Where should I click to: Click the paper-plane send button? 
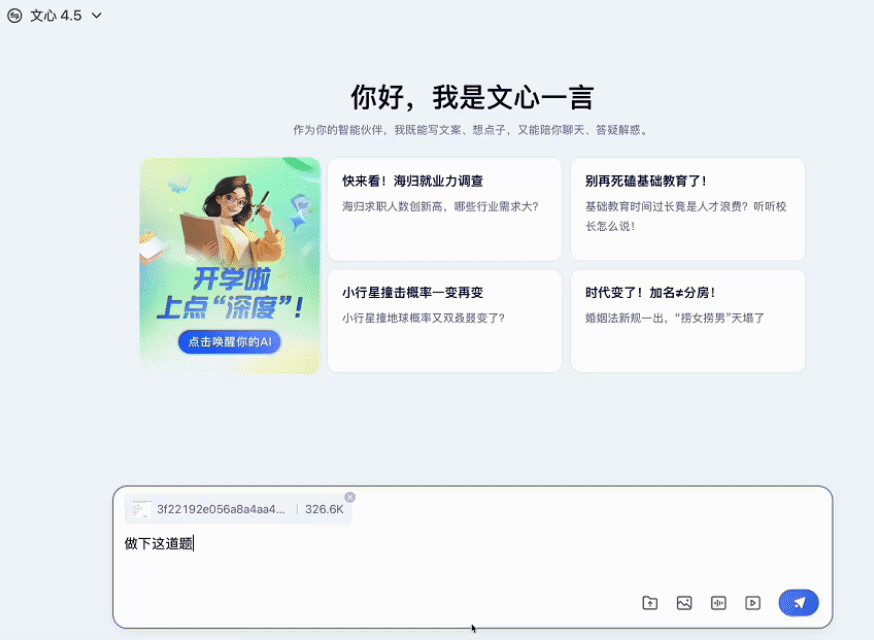click(x=798, y=603)
